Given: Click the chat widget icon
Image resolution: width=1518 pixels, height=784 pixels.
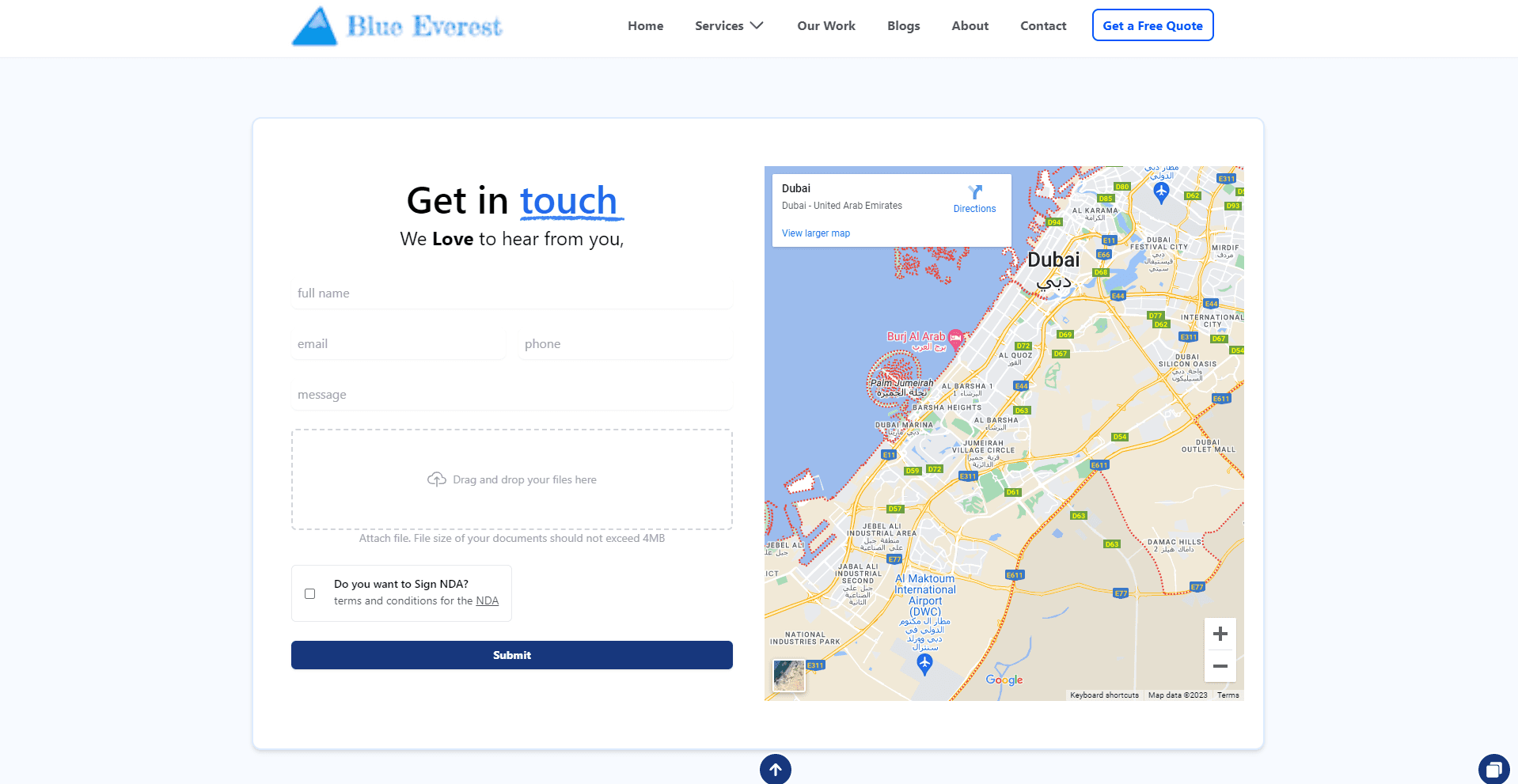Looking at the screenshot, I should 1493,769.
